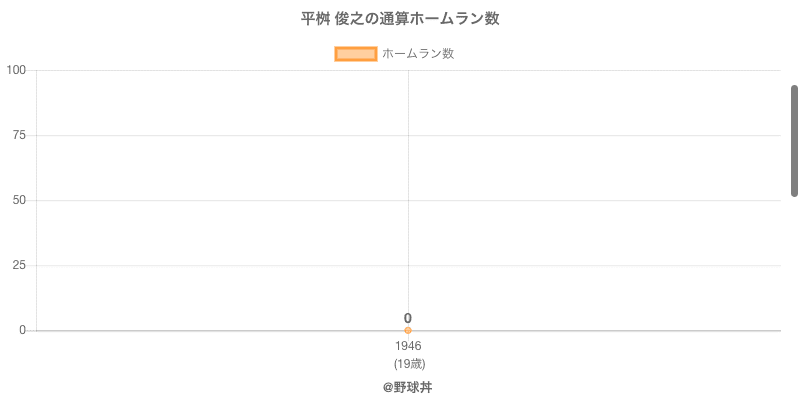Viewport: 800px width, 400px height.
Task: Click the 100 y-axis tick label
Action: (16, 70)
